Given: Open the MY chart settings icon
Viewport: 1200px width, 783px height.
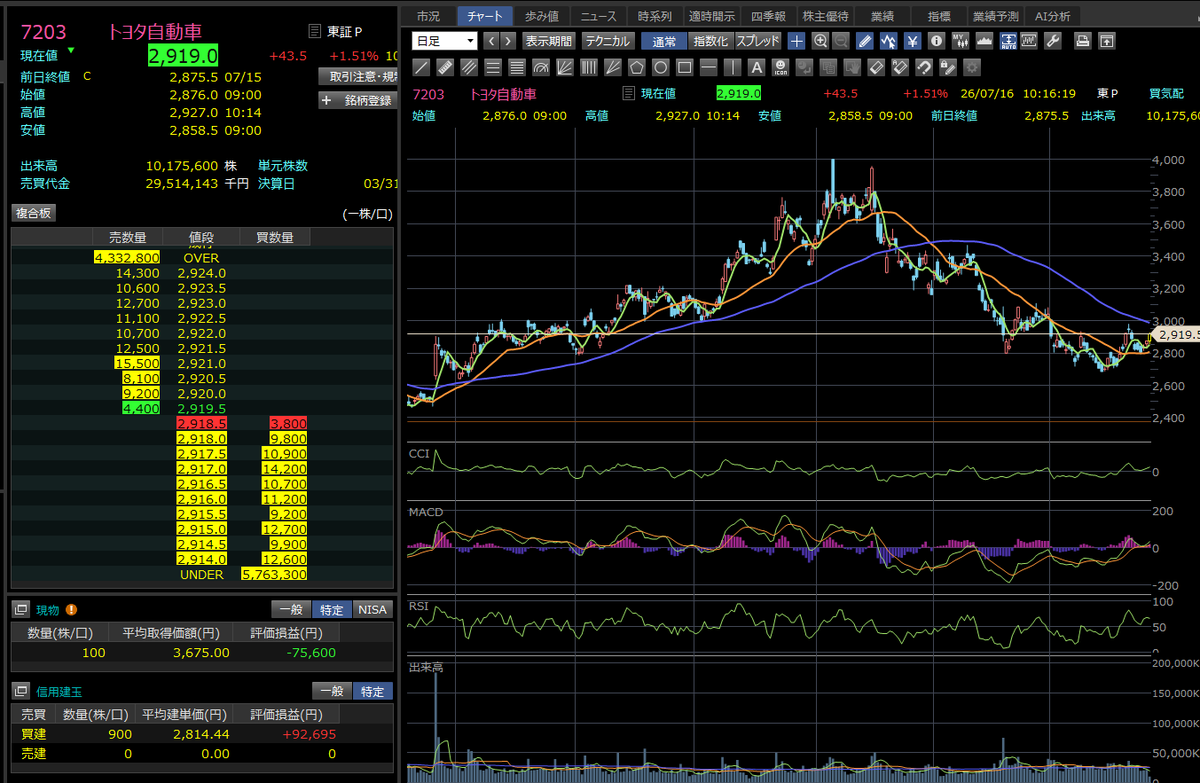Looking at the screenshot, I should 961,41.
